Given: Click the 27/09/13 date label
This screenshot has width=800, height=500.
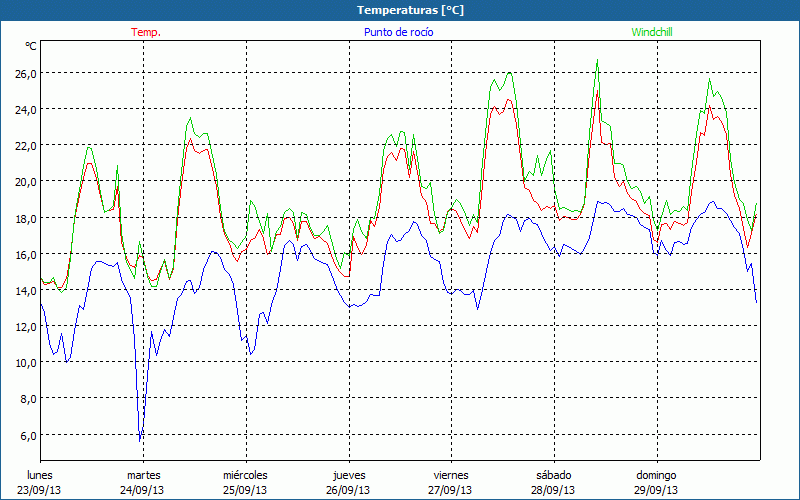Looking at the screenshot, I should click(x=451, y=490).
